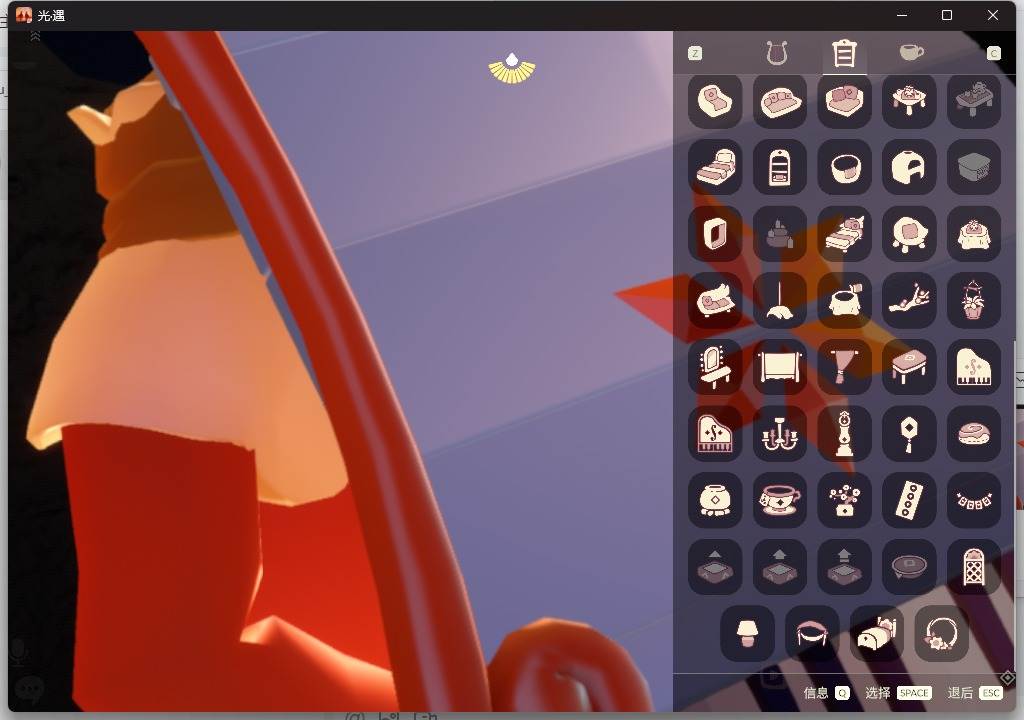Choose the three-dot tile banner icon

909,500
